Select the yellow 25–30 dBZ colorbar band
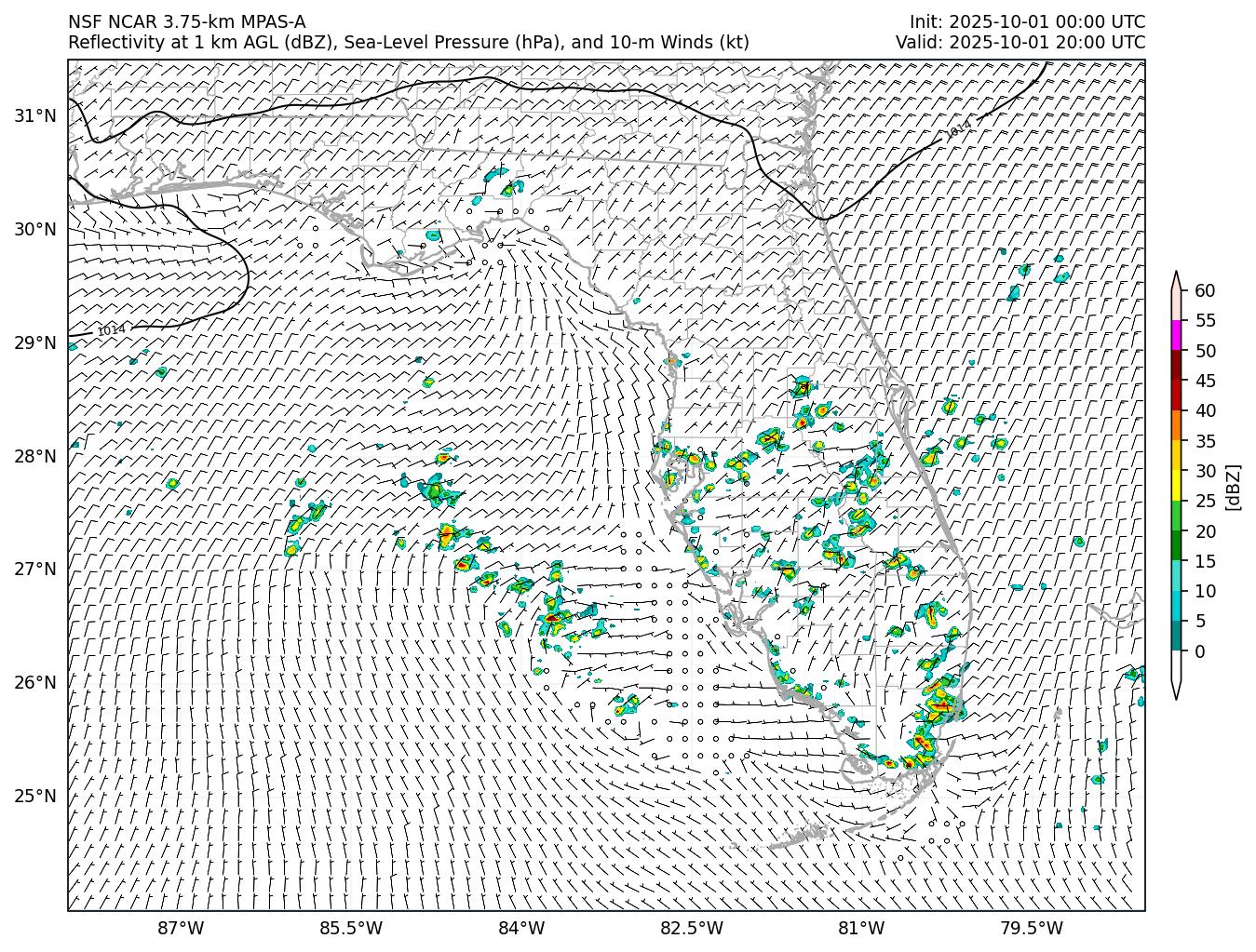Image resolution: width=1256 pixels, height=952 pixels. tap(1176, 486)
